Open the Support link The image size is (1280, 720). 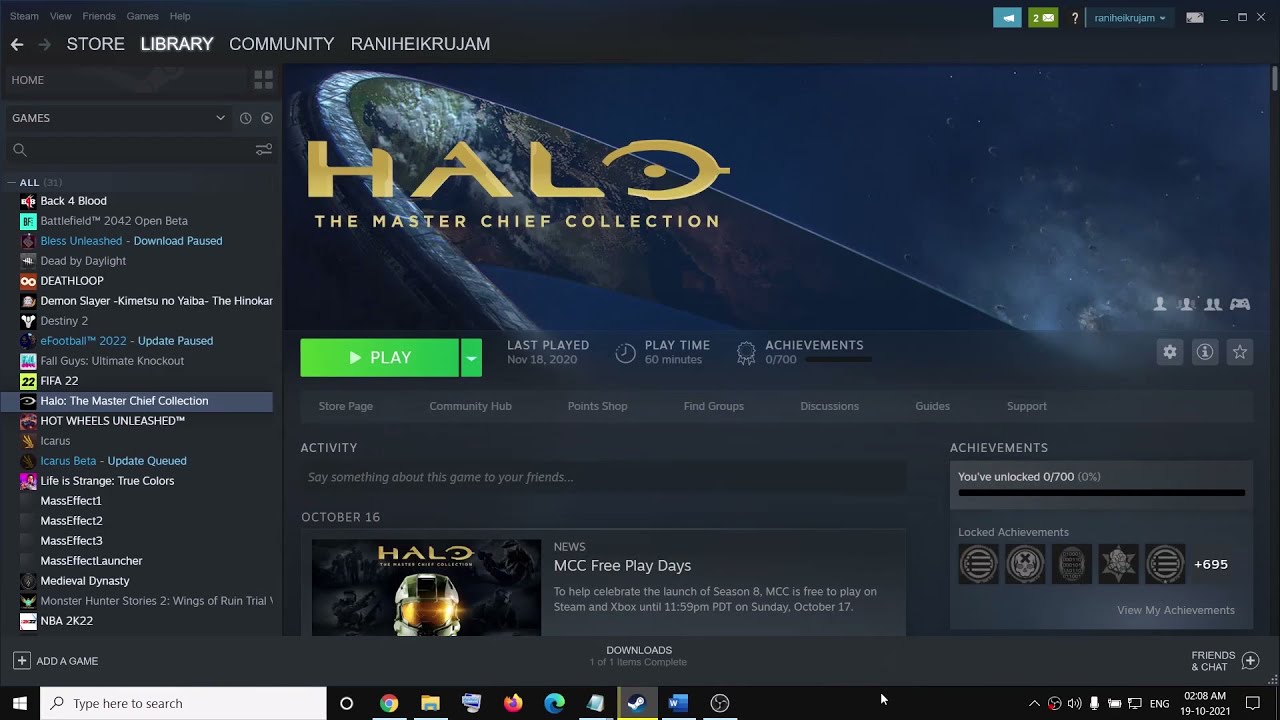[x=1027, y=406]
